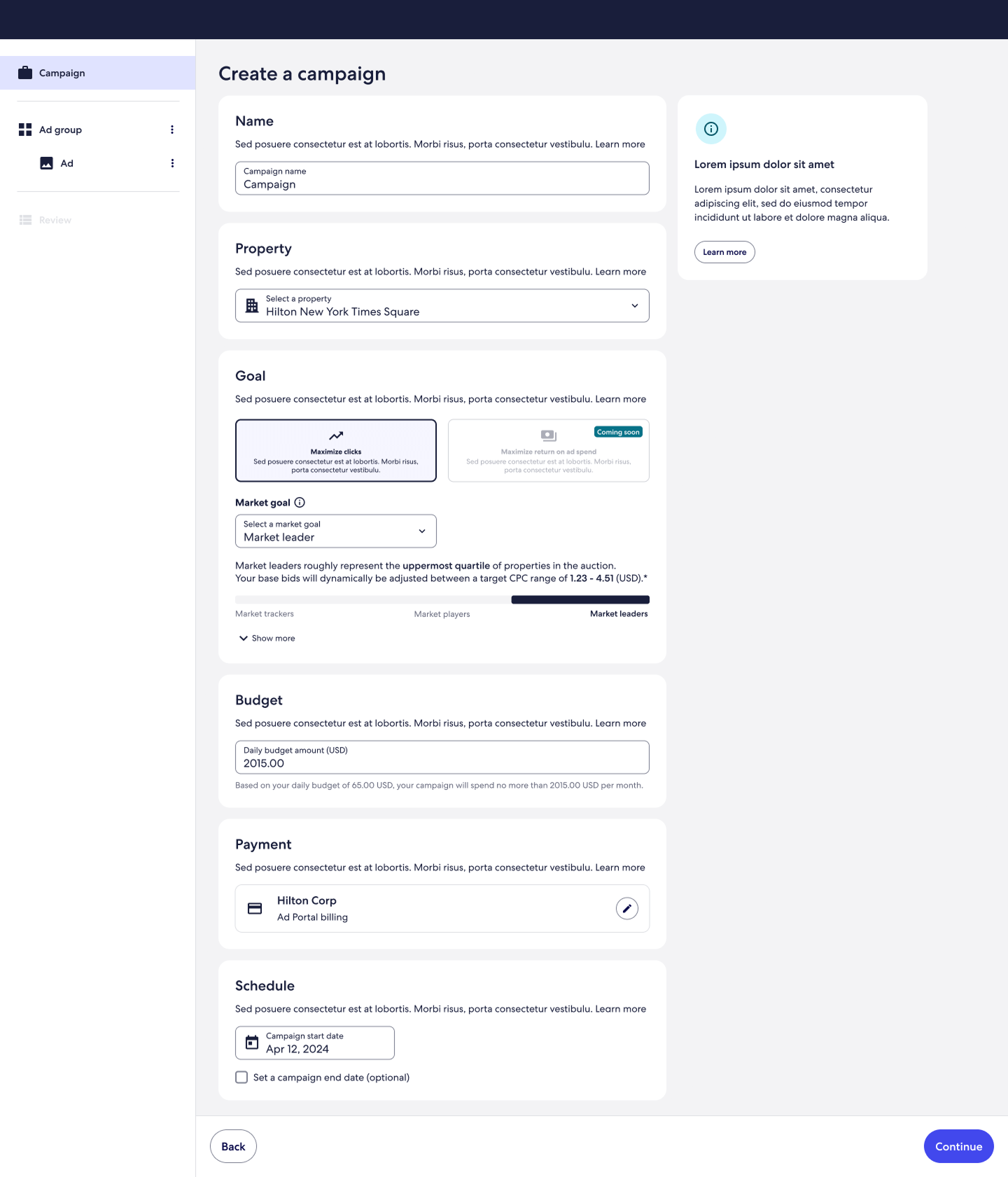
Task: Click the Ad image icon in sidebar
Action: [x=47, y=163]
